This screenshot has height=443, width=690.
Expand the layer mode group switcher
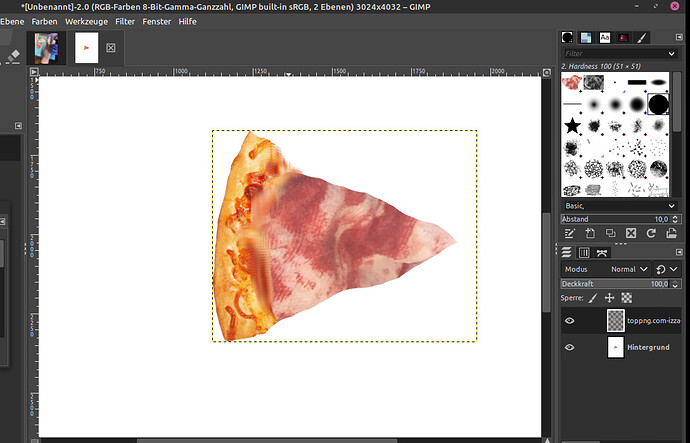(x=667, y=269)
